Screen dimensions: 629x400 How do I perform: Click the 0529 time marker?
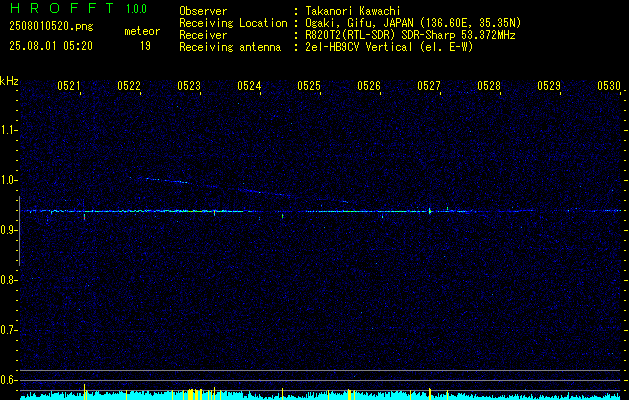[x=549, y=86]
